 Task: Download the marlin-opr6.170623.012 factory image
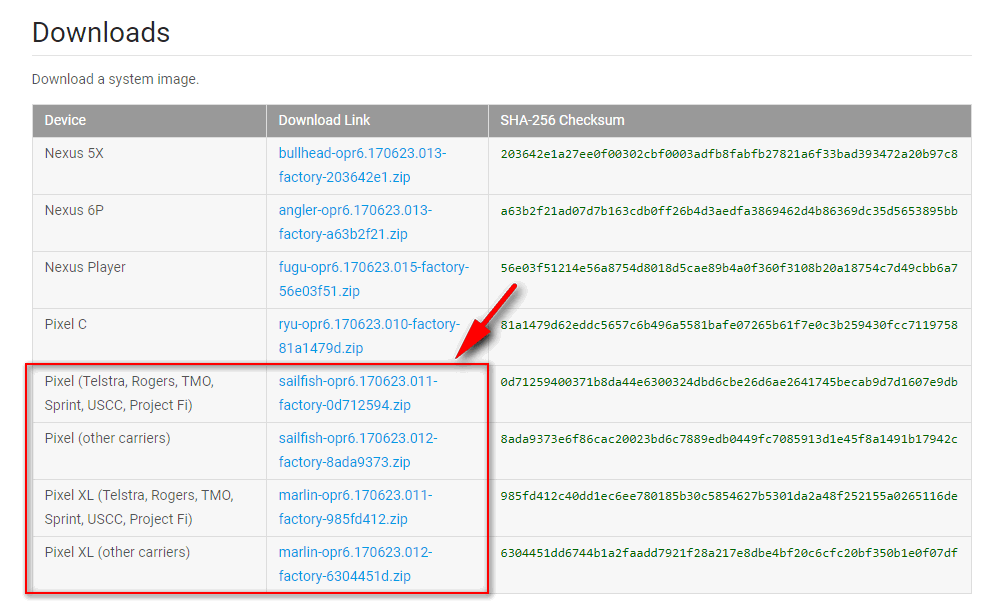coord(355,564)
